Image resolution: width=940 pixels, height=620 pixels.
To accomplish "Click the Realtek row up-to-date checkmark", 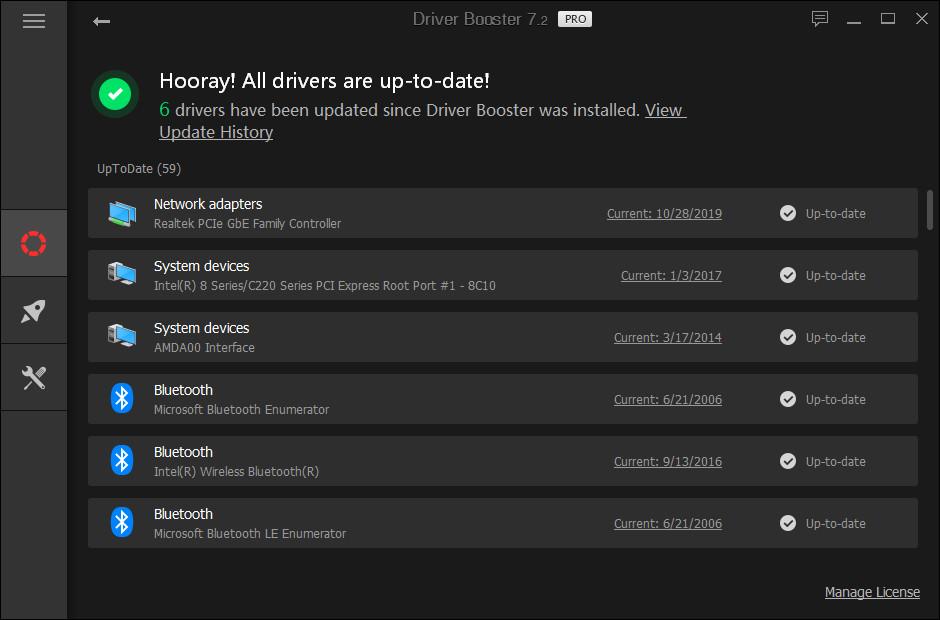I will click(x=788, y=213).
